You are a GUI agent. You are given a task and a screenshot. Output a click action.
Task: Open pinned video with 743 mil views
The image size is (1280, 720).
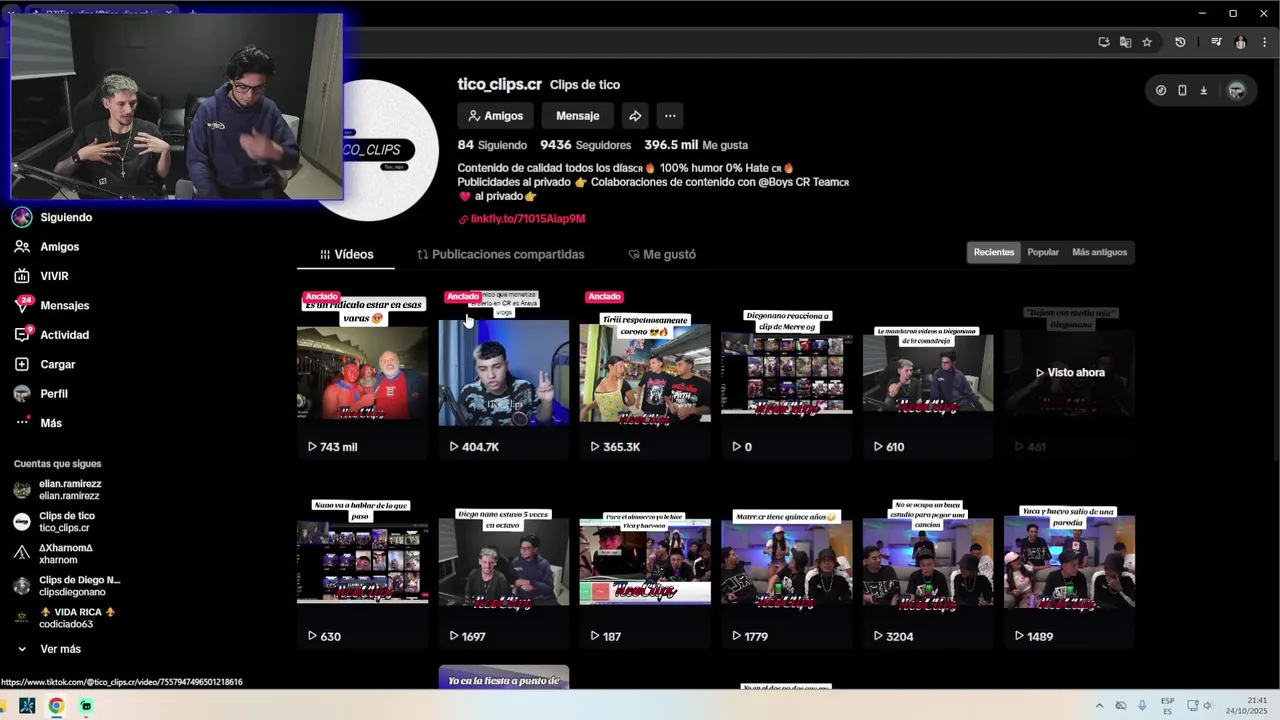(362, 372)
